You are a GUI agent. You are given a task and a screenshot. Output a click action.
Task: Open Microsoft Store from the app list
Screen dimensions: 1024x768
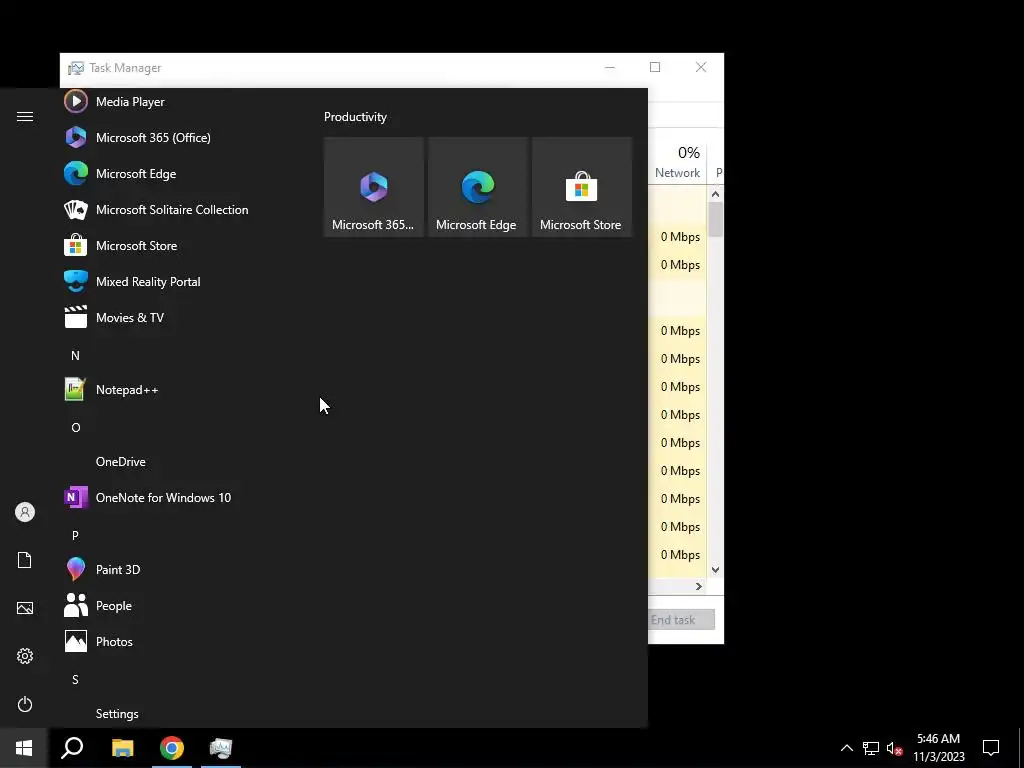coord(176,246)
